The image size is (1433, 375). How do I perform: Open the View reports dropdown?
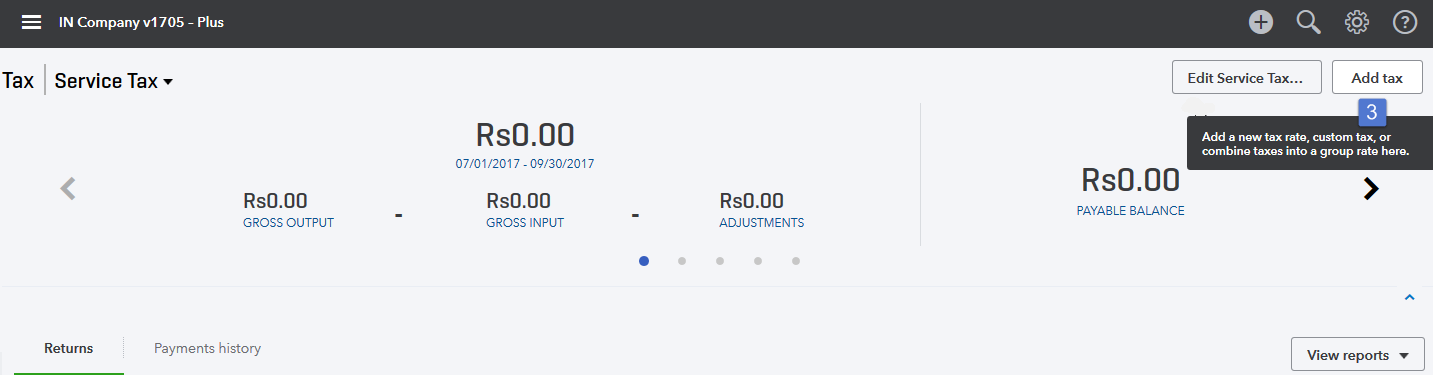pyautogui.click(x=1357, y=355)
